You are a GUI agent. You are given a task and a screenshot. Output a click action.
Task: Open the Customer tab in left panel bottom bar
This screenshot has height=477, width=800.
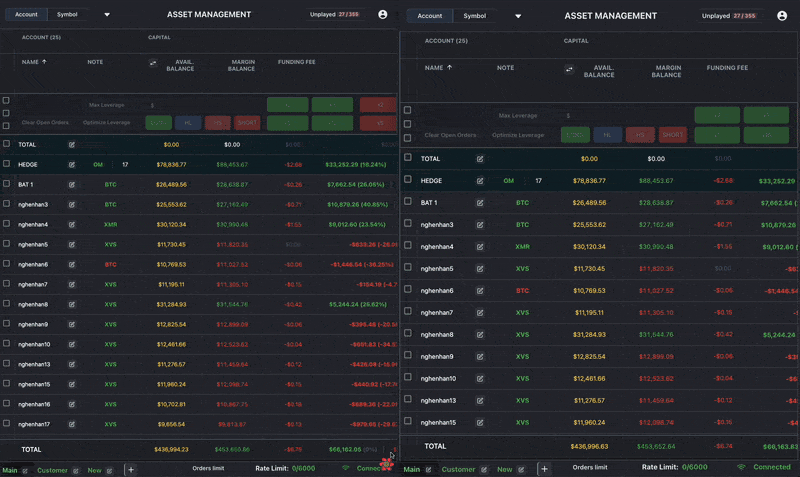[x=52, y=470]
